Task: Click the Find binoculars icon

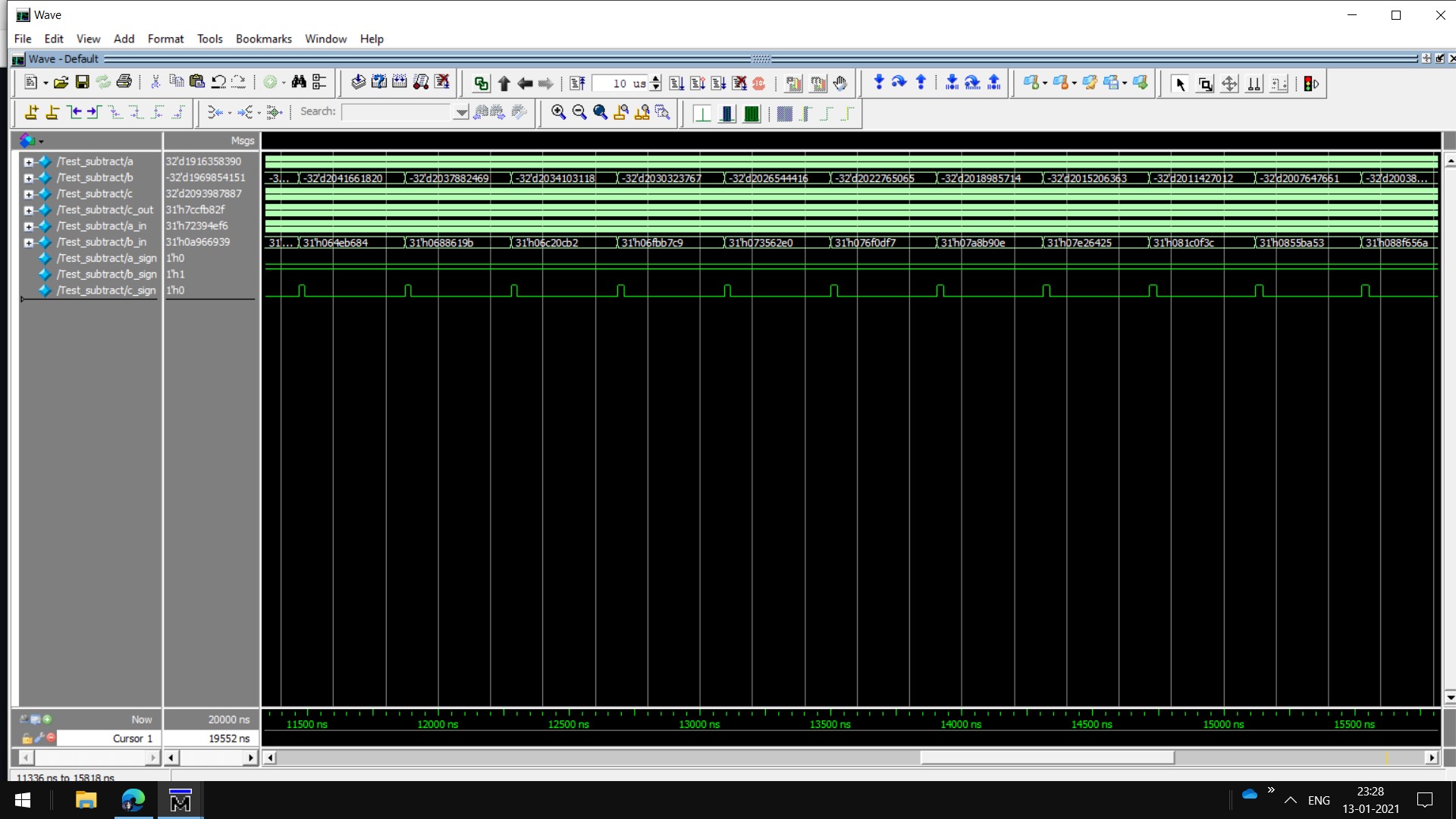Action: [x=299, y=82]
